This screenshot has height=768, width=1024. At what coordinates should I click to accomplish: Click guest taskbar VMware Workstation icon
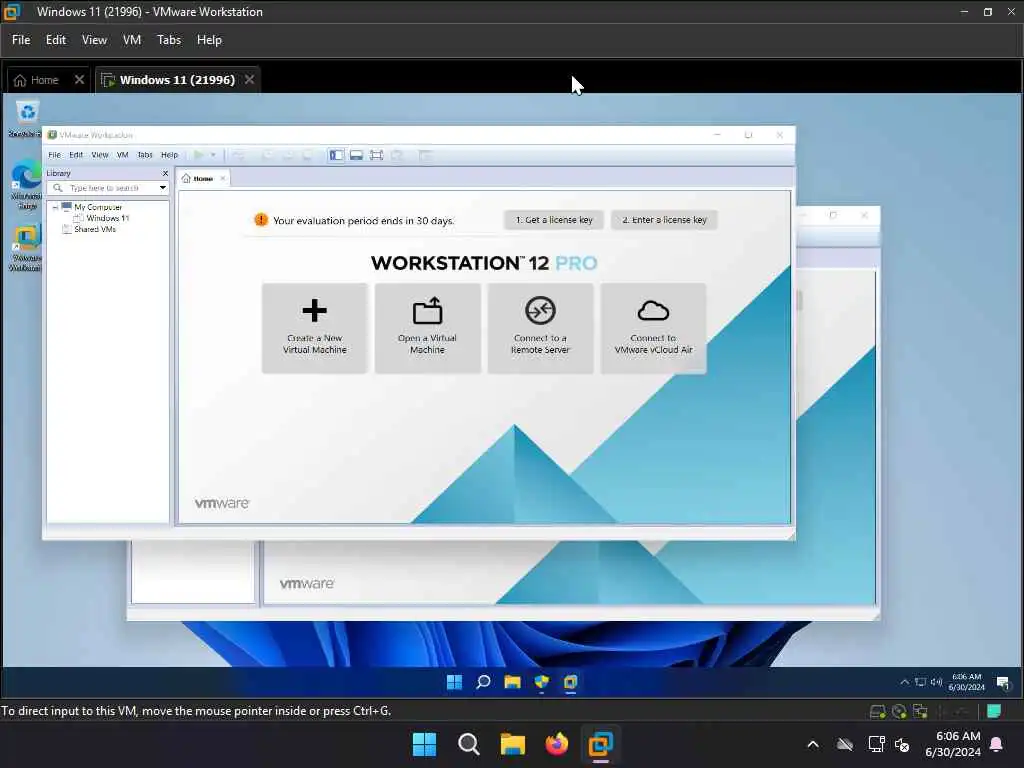tap(571, 682)
